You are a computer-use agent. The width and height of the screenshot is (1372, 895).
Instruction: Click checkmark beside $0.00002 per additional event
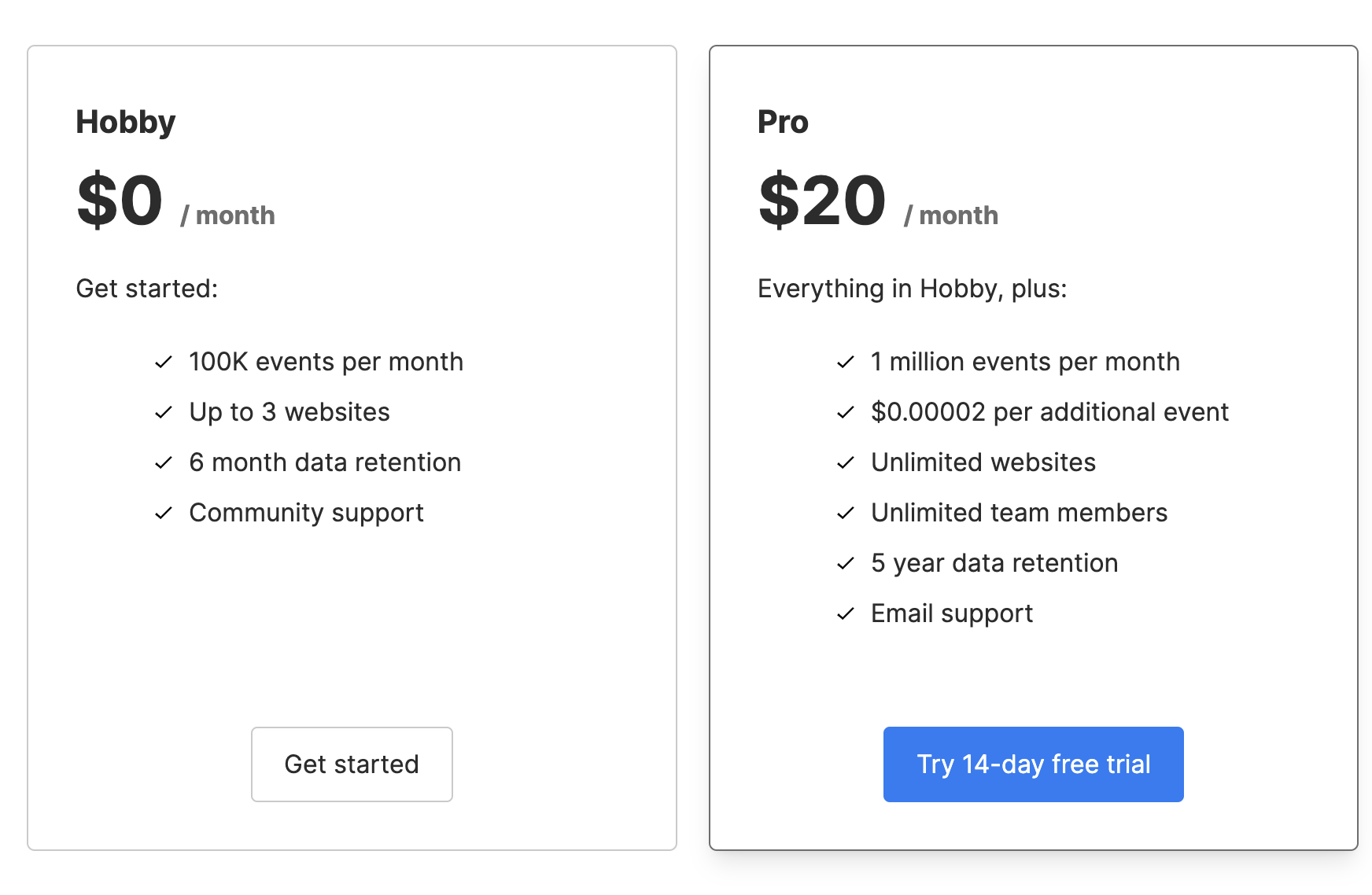(846, 412)
